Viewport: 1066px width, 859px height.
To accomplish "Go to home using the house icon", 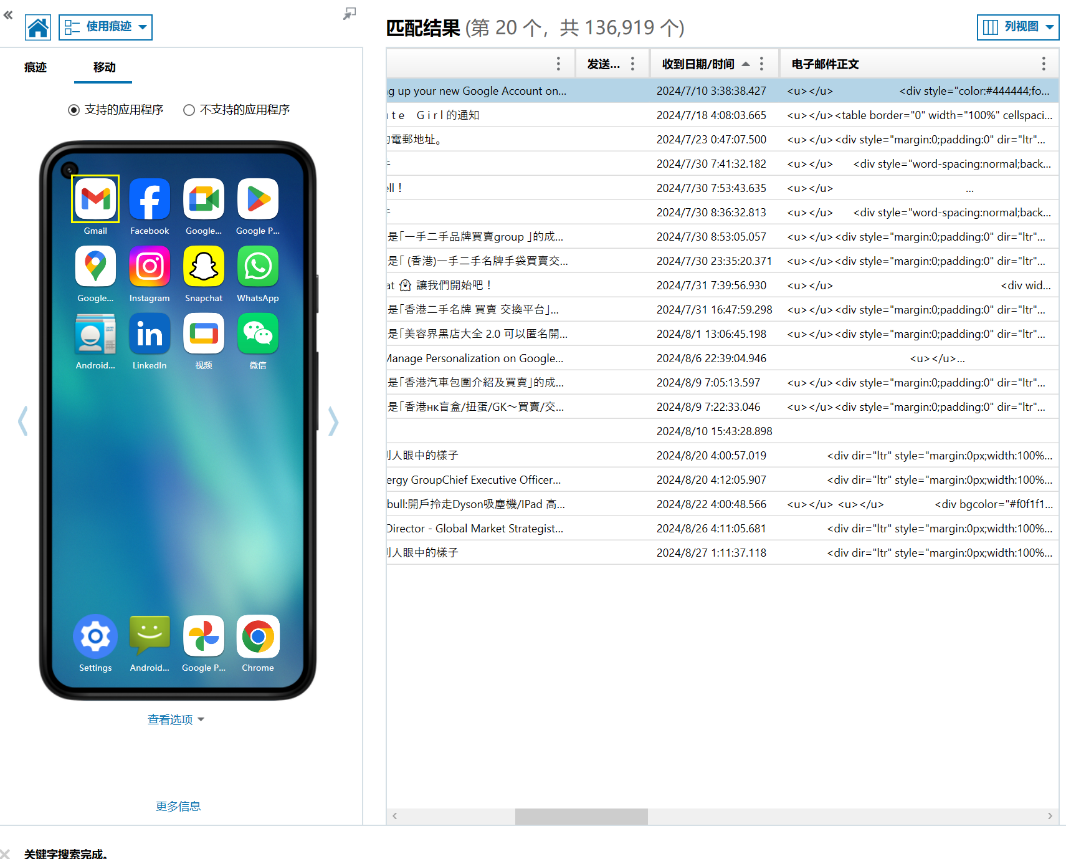I will (38, 27).
